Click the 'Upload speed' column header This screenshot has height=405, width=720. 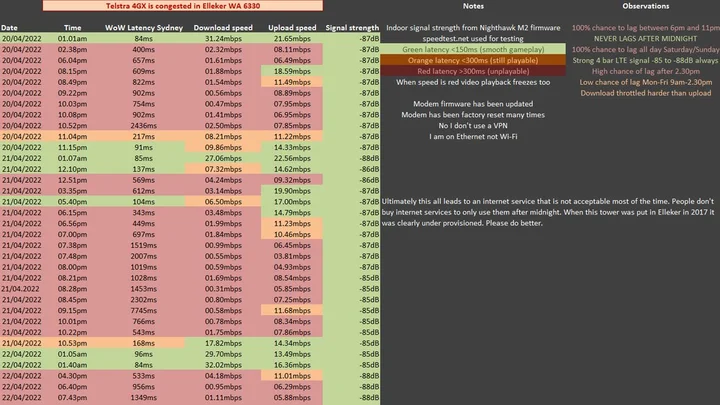click(292, 28)
